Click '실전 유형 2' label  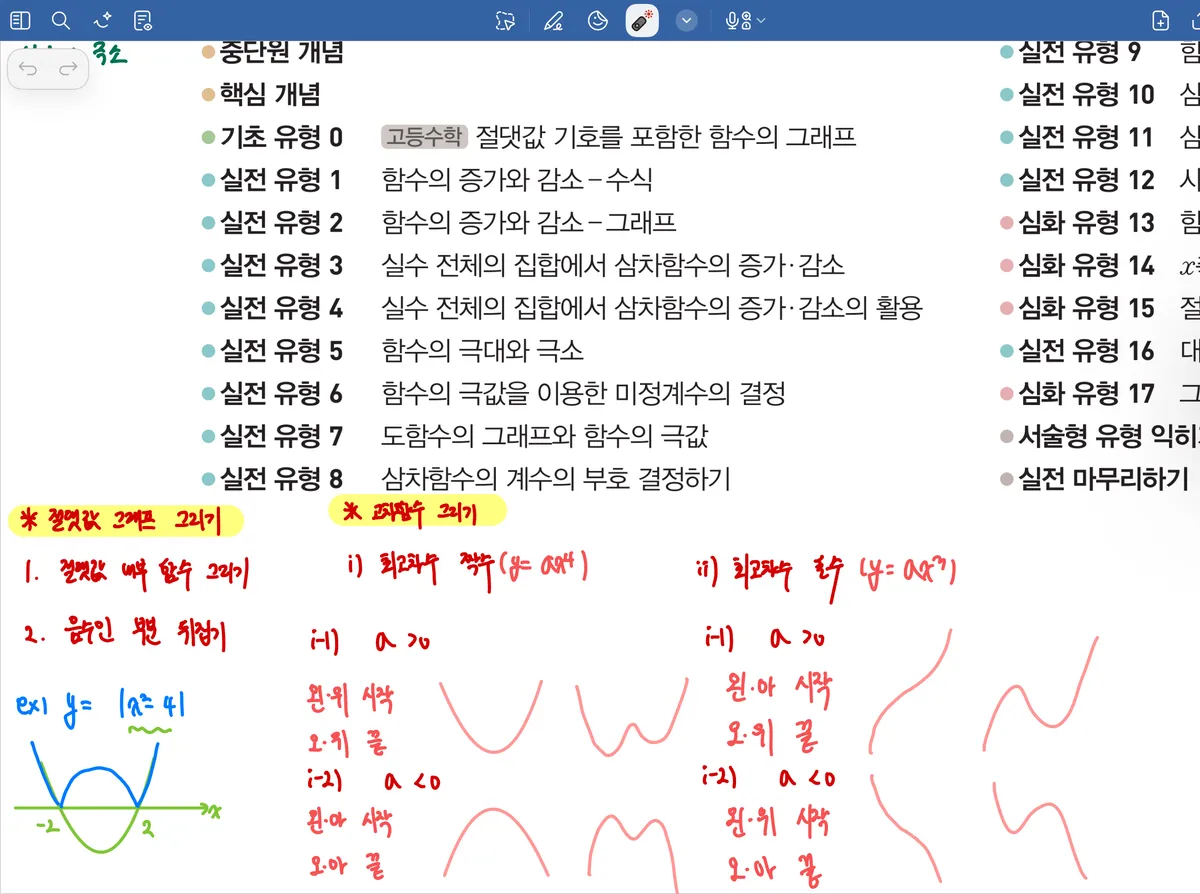click(281, 222)
